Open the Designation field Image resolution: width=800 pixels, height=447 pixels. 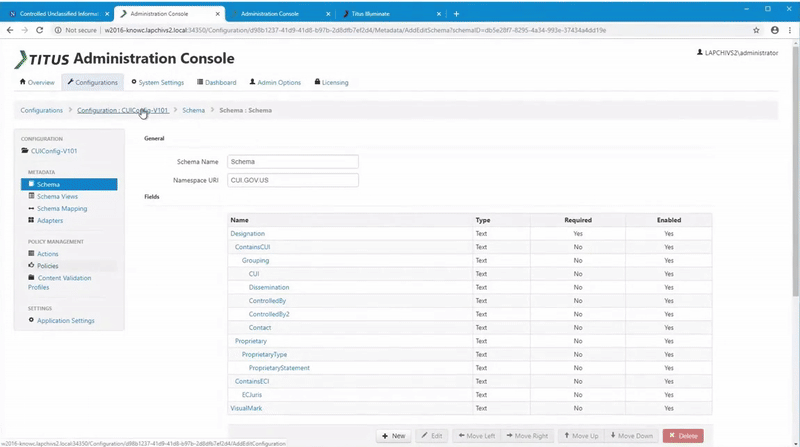[247, 234]
